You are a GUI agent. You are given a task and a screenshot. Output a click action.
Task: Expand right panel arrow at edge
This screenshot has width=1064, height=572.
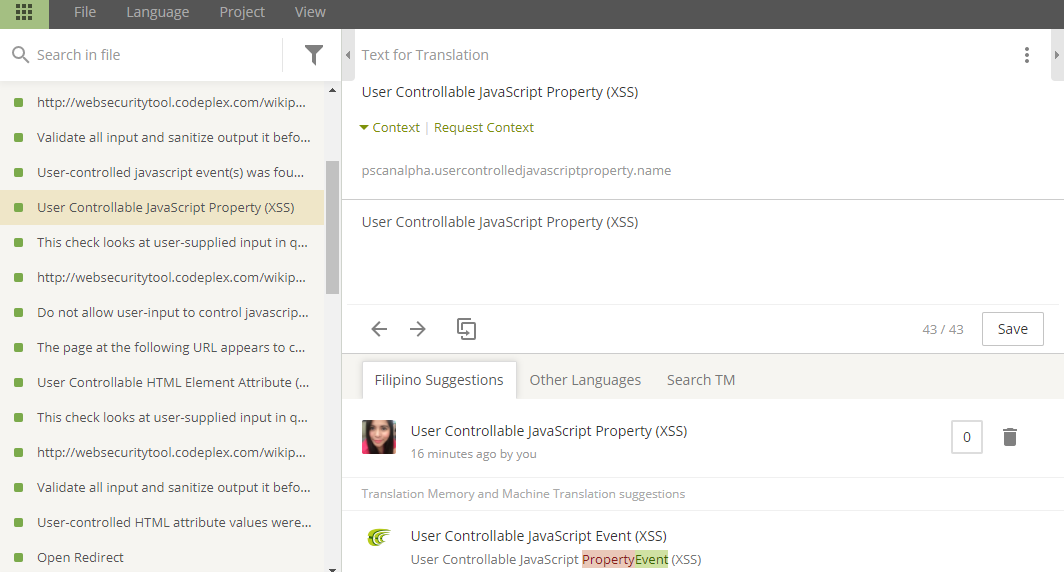pyautogui.click(x=1057, y=55)
